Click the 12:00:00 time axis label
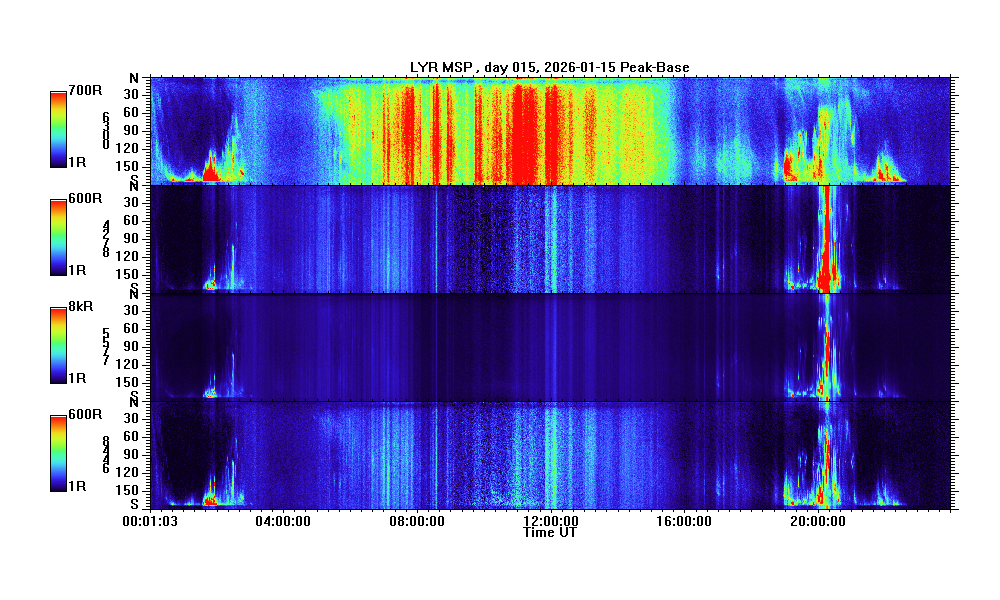The height and width of the screenshot is (600, 1000). 550,521
